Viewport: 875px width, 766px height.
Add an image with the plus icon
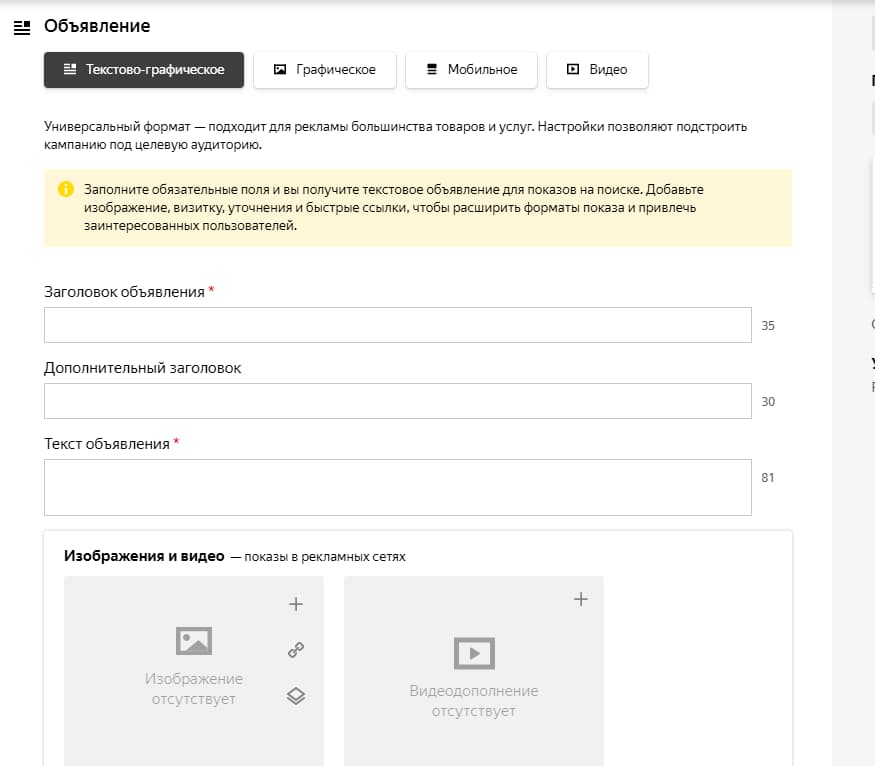point(295,604)
